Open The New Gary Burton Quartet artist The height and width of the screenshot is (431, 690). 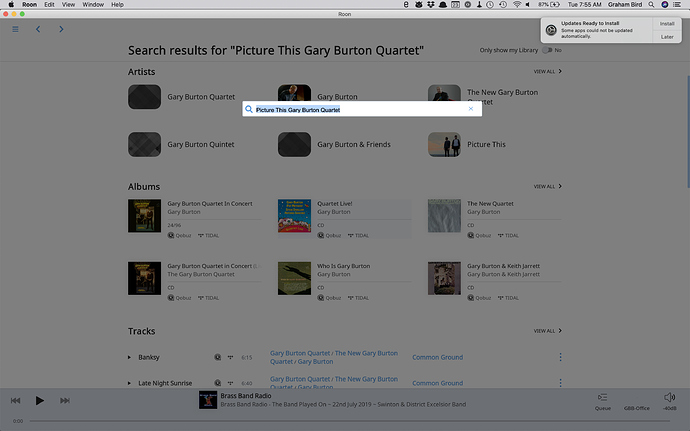[x=502, y=97]
